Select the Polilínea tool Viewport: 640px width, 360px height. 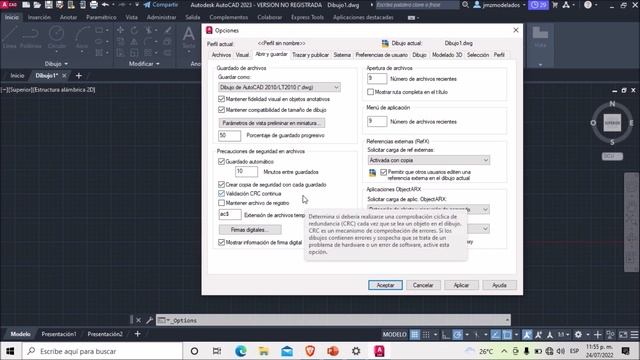31,38
